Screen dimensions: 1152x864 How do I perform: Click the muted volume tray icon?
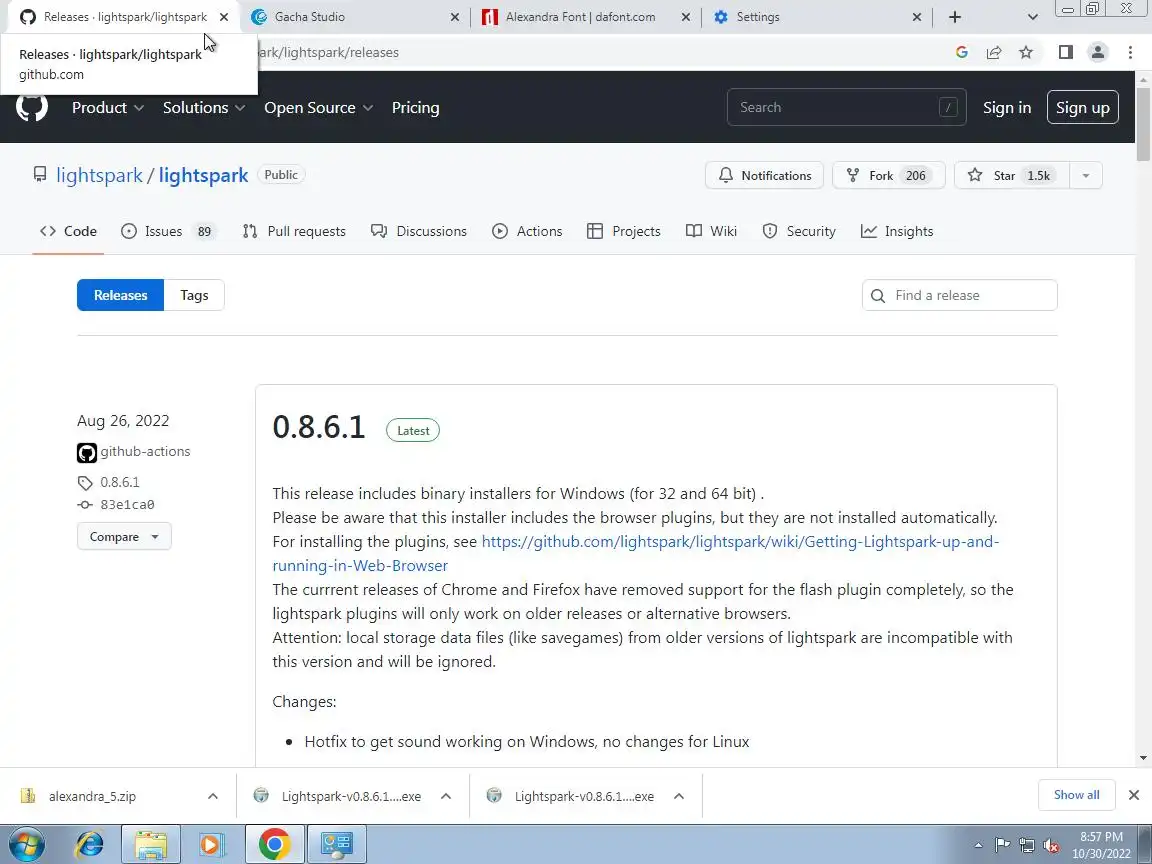coord(1051,846)
